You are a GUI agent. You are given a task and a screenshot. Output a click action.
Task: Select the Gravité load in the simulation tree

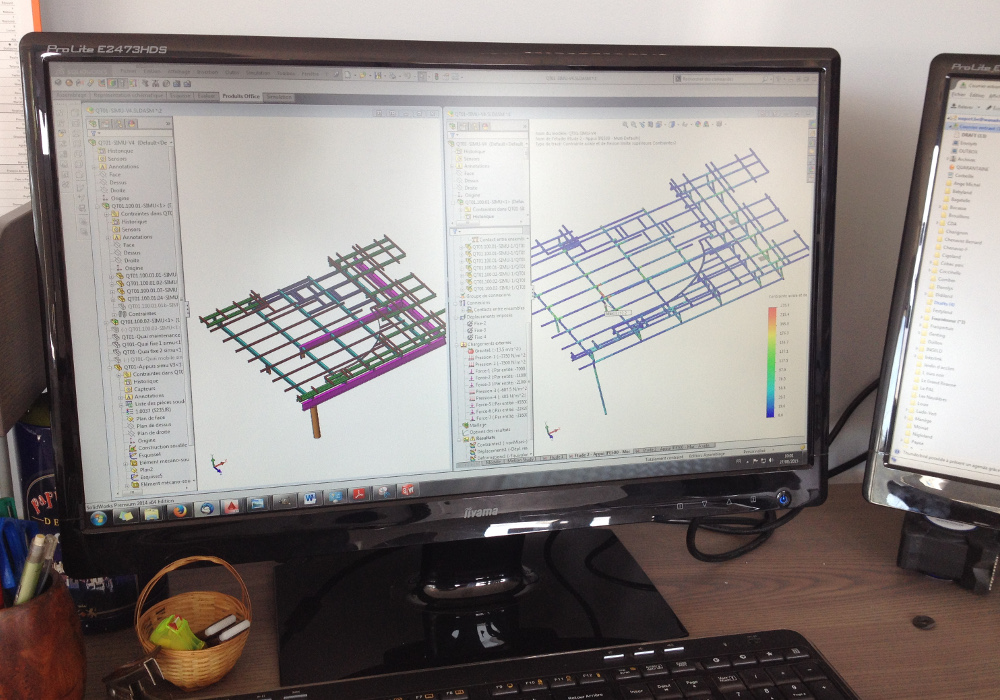pyautogui.click(x=496, y=350)
